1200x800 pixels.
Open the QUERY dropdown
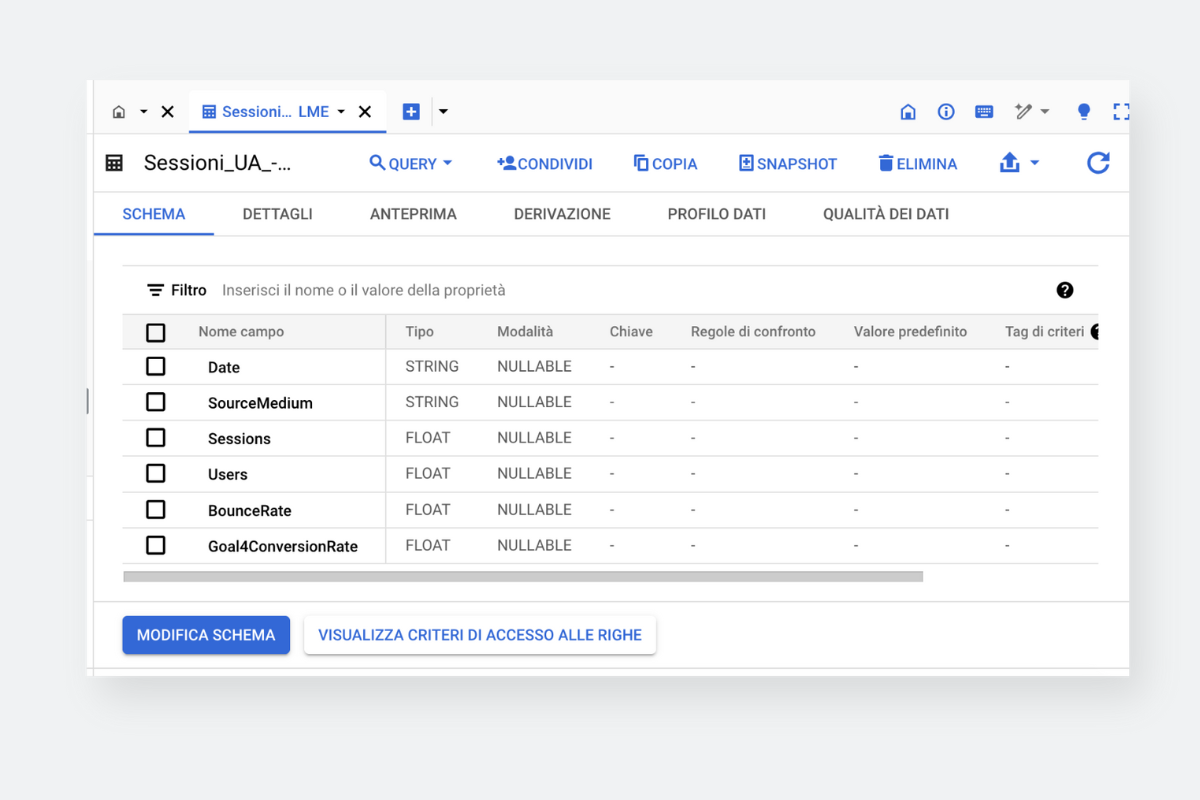[411, 163]
